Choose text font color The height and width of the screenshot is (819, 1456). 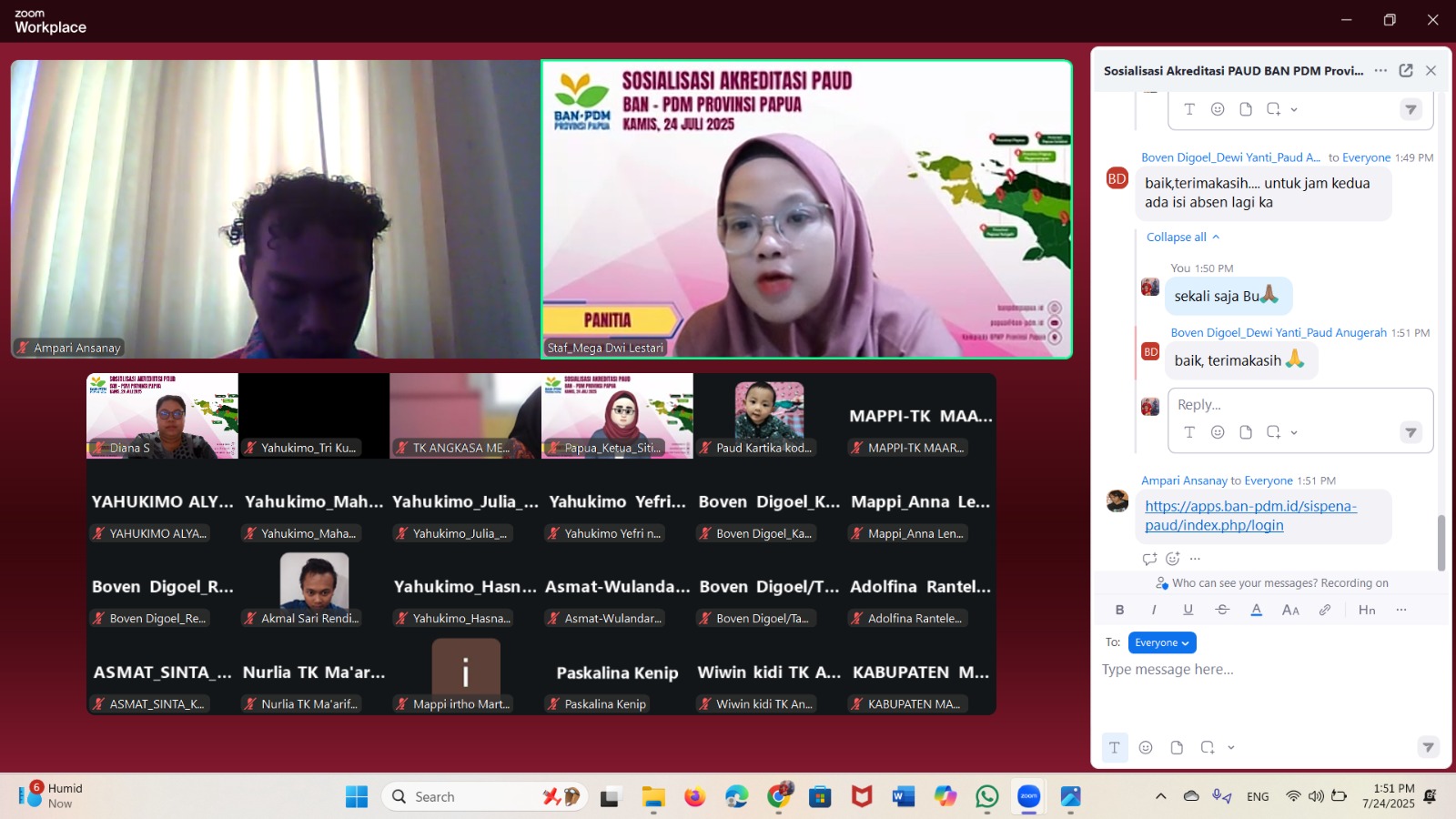pyautogui.click(x=1256, y=610)
